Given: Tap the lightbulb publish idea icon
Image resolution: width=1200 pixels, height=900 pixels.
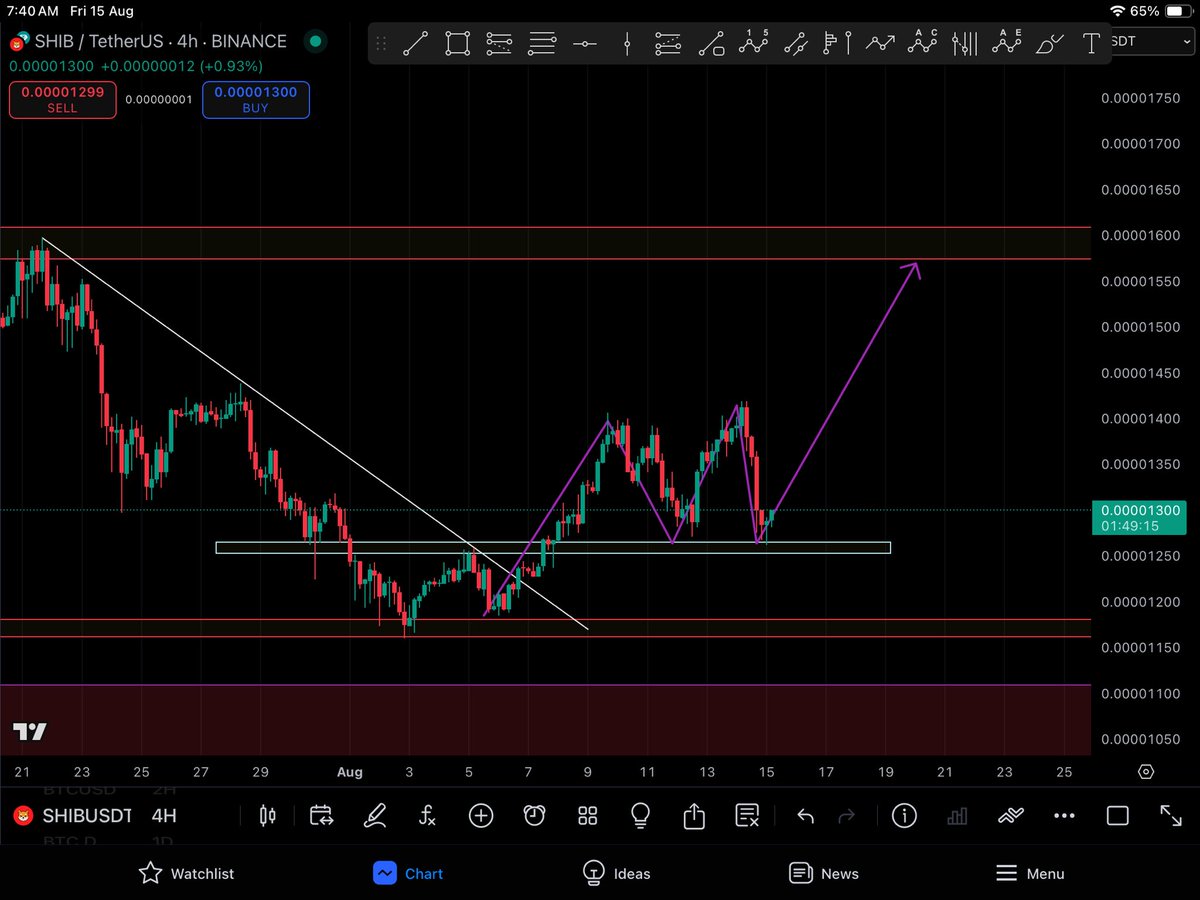Looking at the screenshot, I should [641, 816].
